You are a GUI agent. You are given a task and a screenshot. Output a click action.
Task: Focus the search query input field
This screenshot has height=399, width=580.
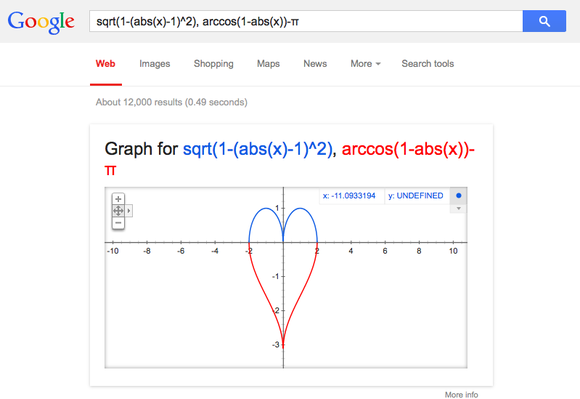tap(306, 21)
